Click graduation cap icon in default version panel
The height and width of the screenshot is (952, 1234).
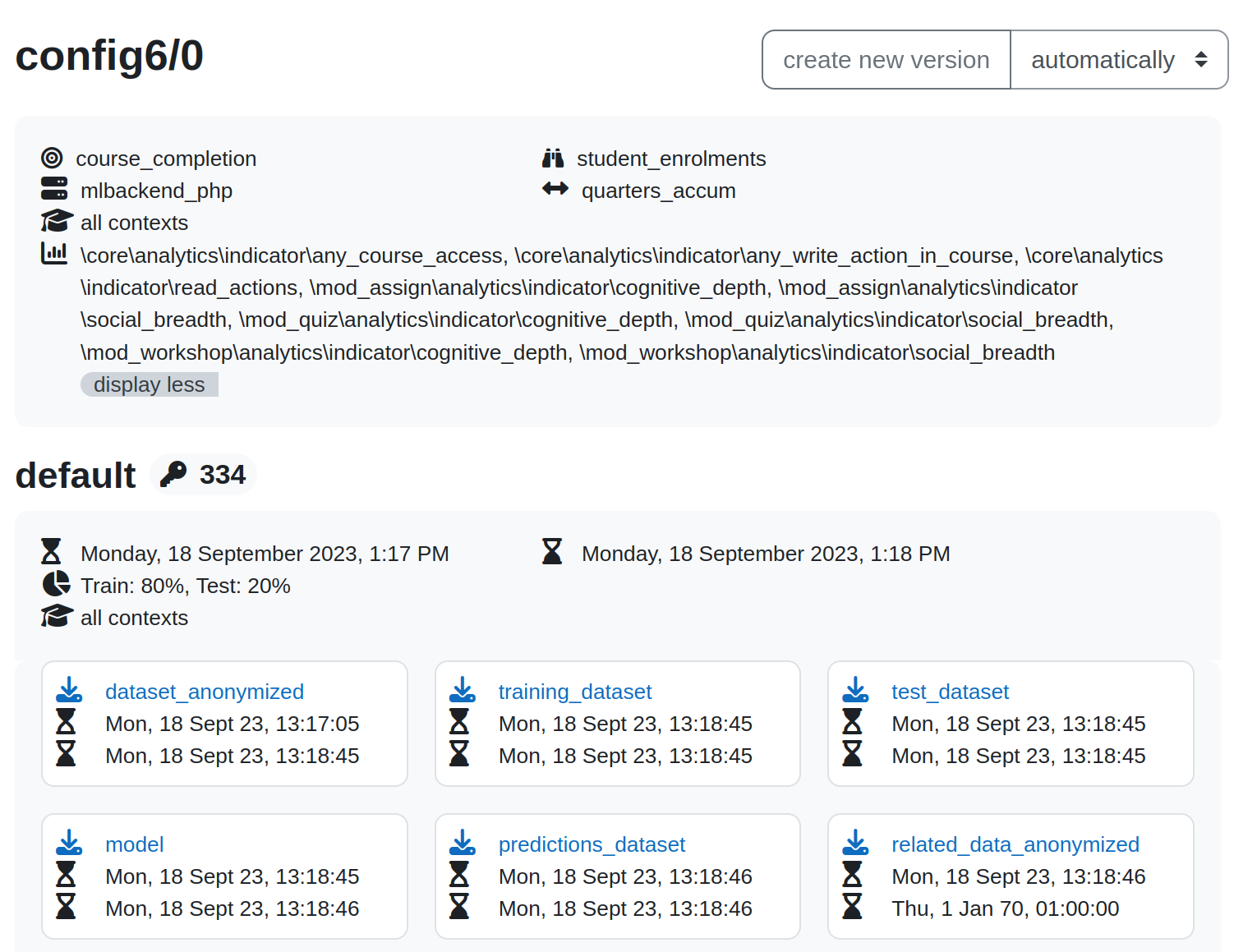pyautogui.click(x=57, y=616)
